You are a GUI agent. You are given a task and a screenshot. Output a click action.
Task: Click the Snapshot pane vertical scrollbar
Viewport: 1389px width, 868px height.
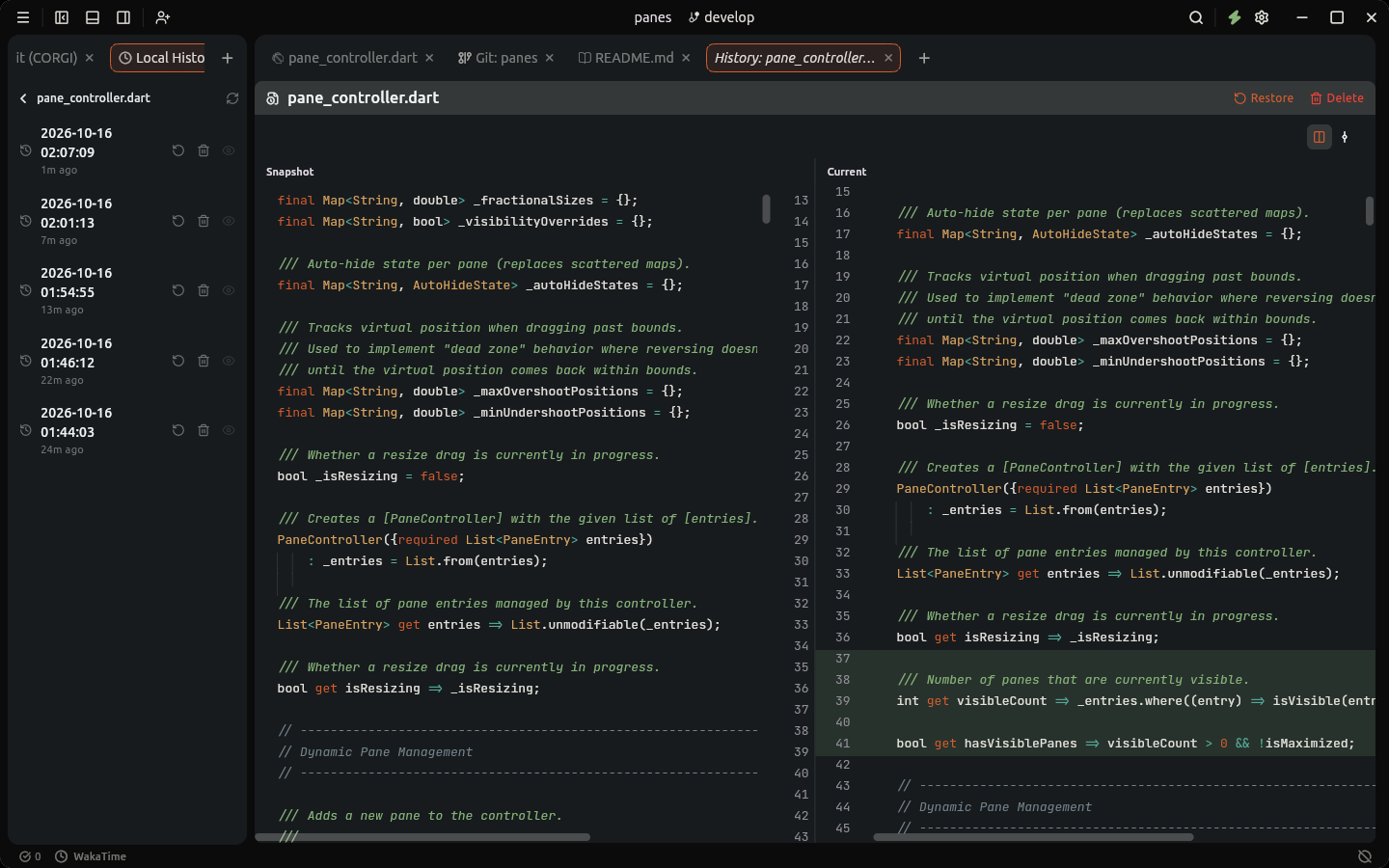[766, 208]
